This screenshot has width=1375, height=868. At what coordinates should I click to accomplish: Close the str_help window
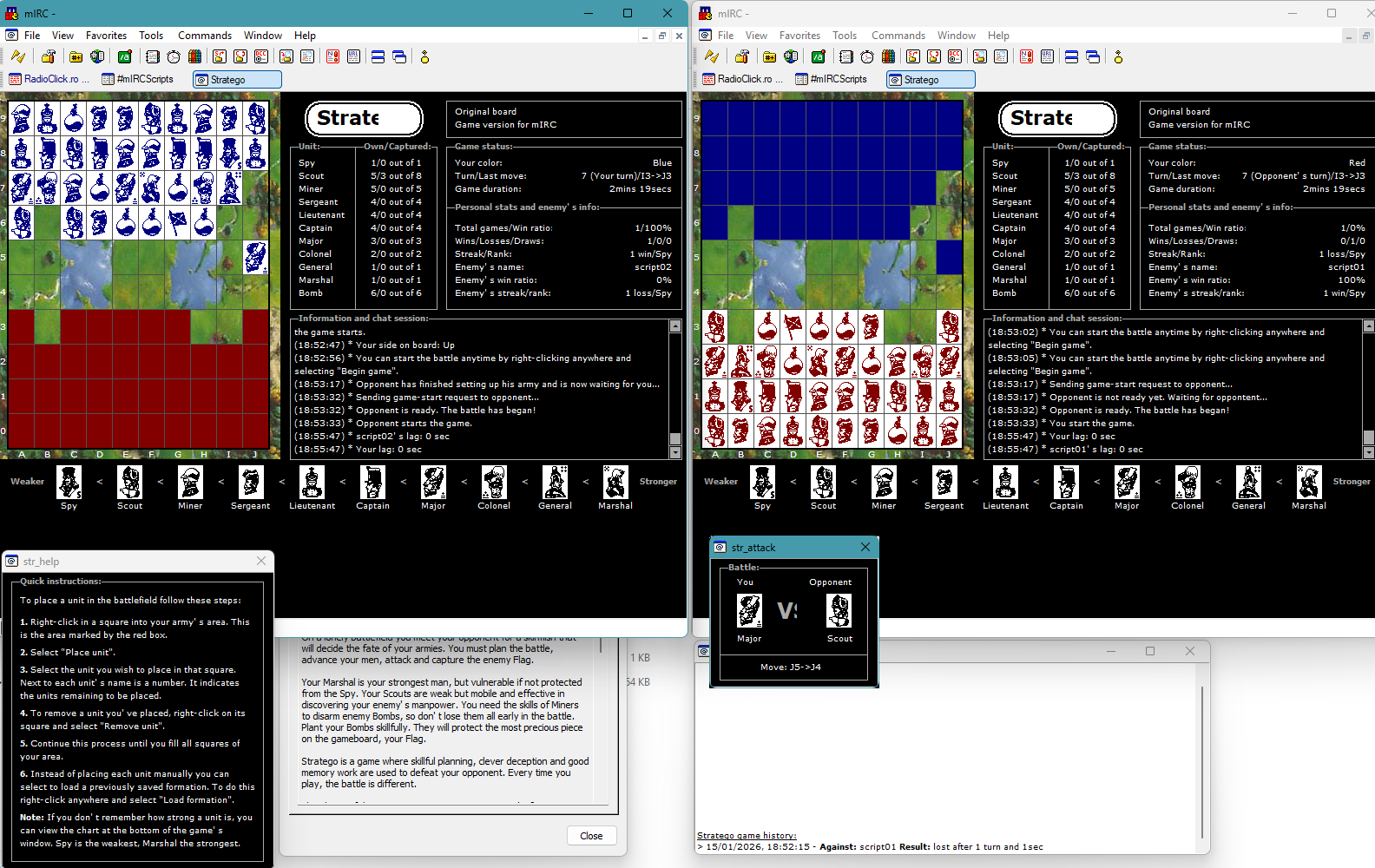coord(261,561)
